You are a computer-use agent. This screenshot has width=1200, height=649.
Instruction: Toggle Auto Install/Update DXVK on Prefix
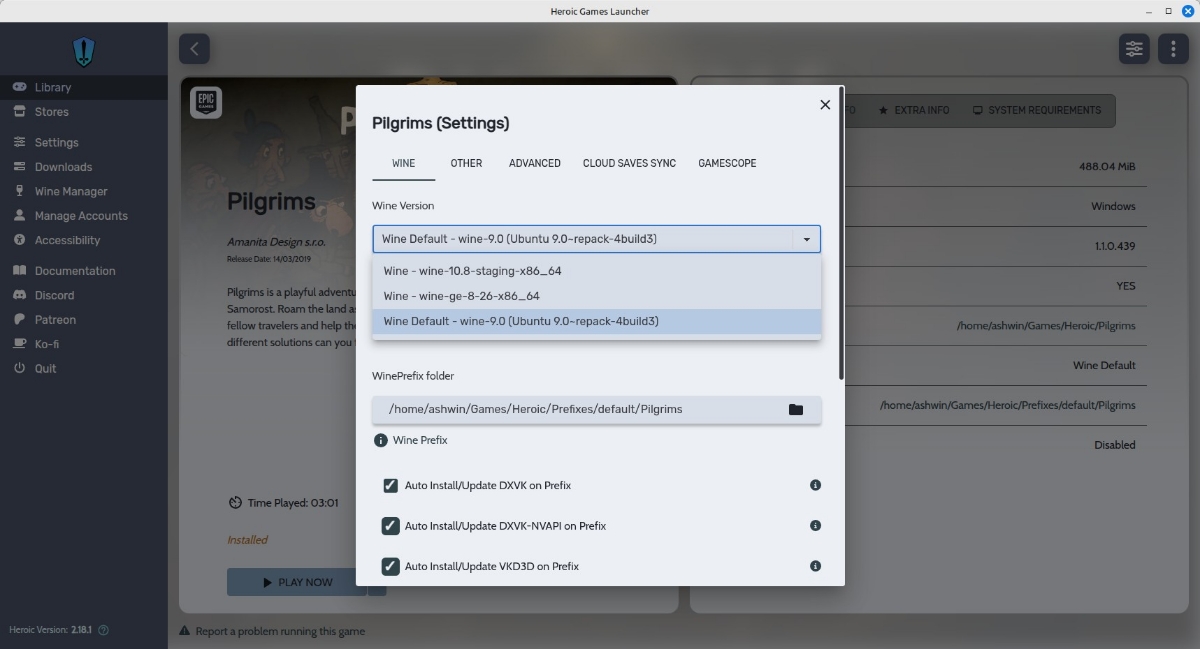(391, 485)
